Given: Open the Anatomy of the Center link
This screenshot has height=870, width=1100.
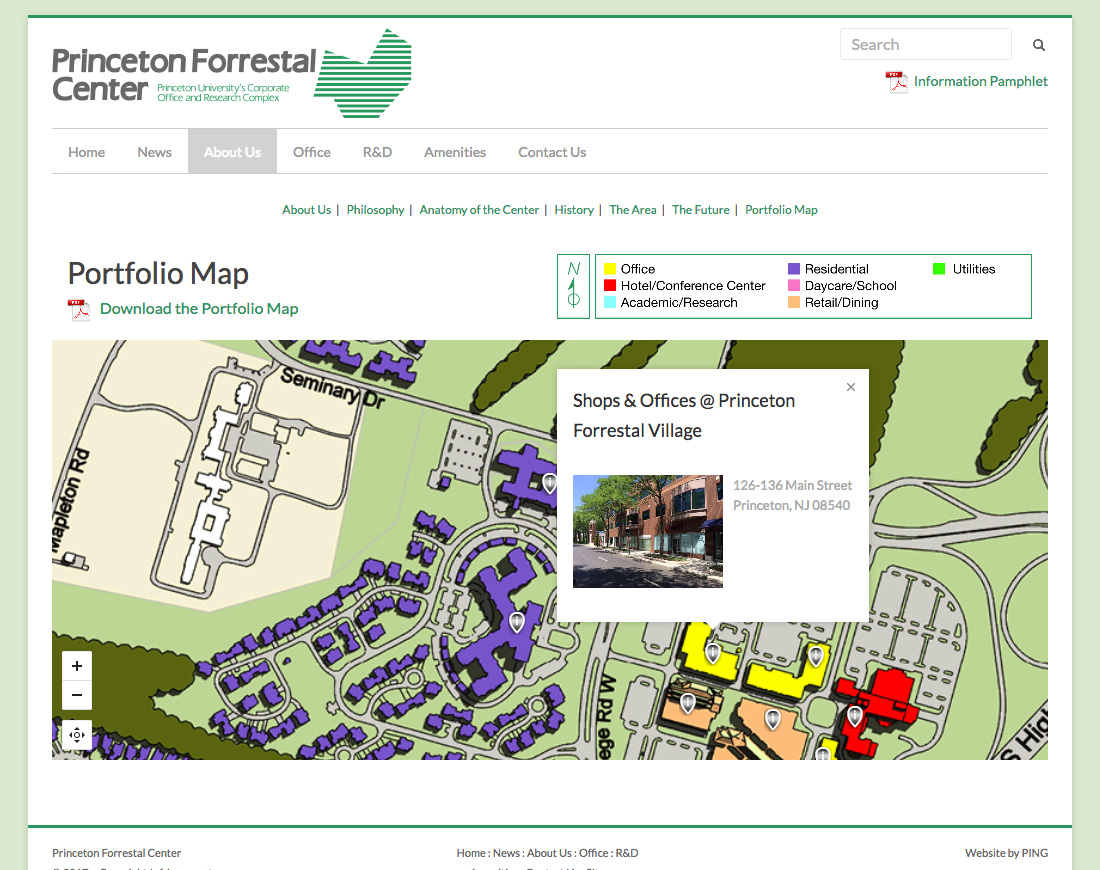Looking at the screenshot, I should [479, 210].
